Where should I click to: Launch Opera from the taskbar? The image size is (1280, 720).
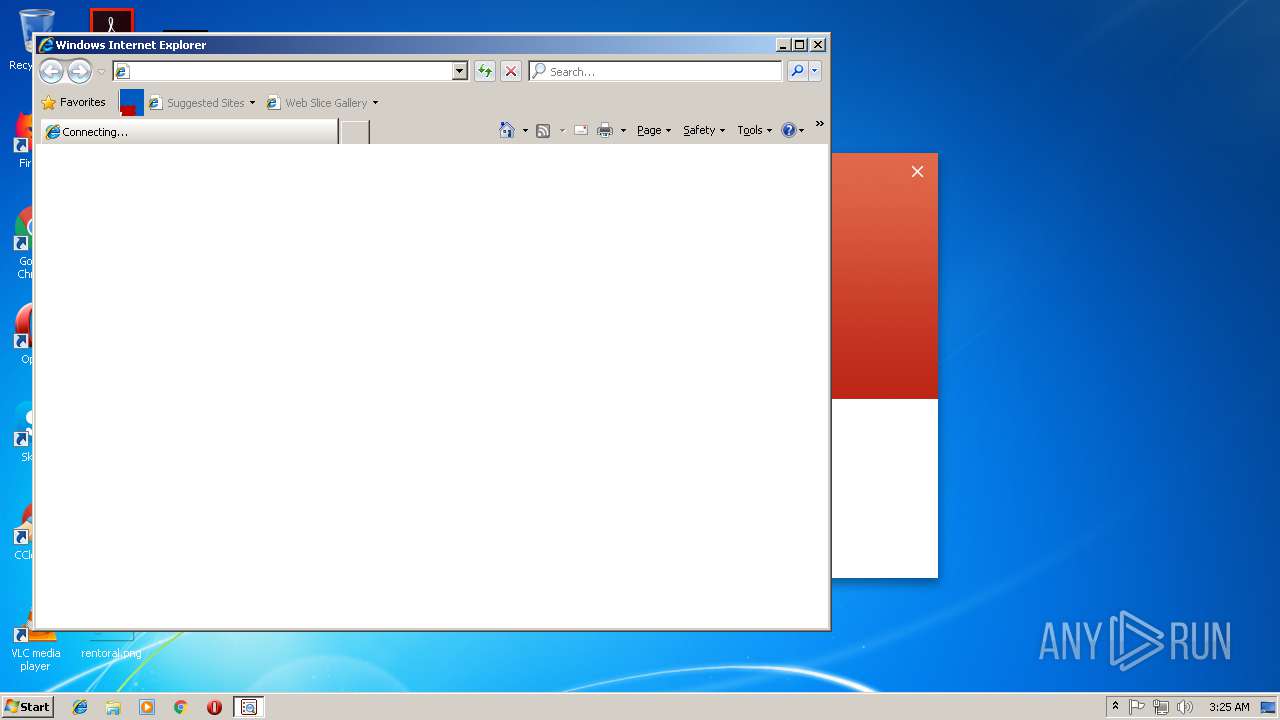click(214, 707)
